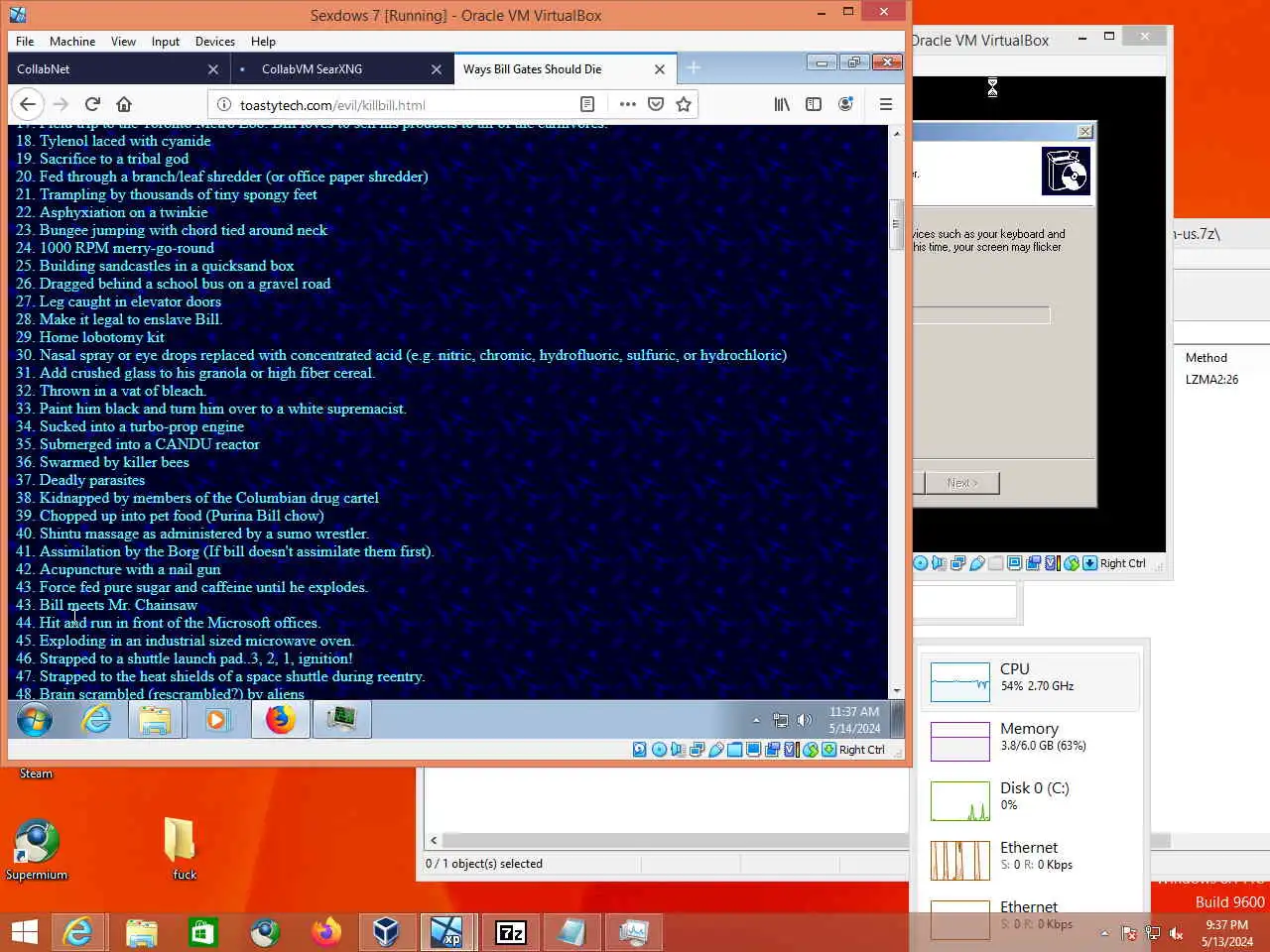Close the installer dialog in background VM

1085,131
